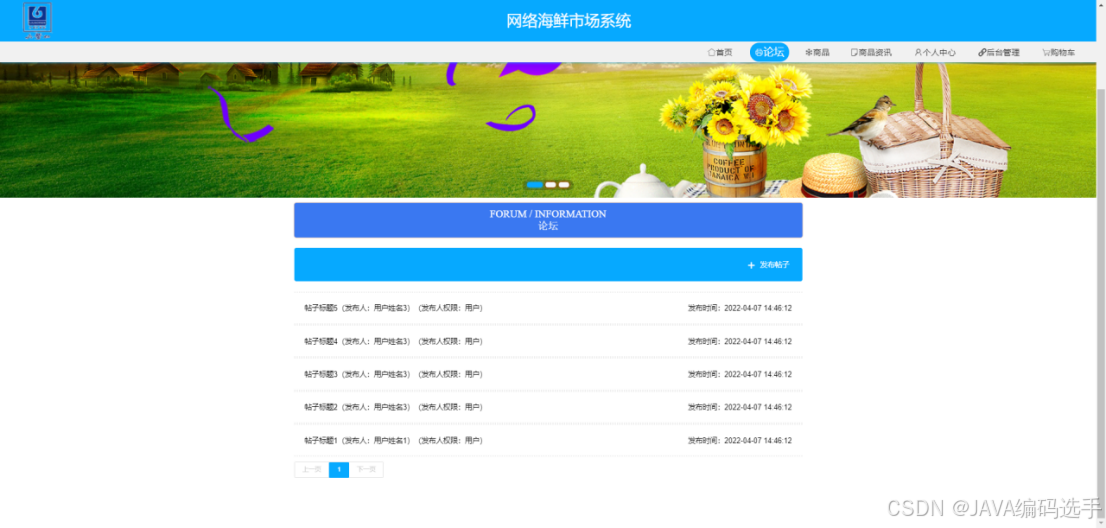Select the 论坛 forum menu item

point(770,52)
